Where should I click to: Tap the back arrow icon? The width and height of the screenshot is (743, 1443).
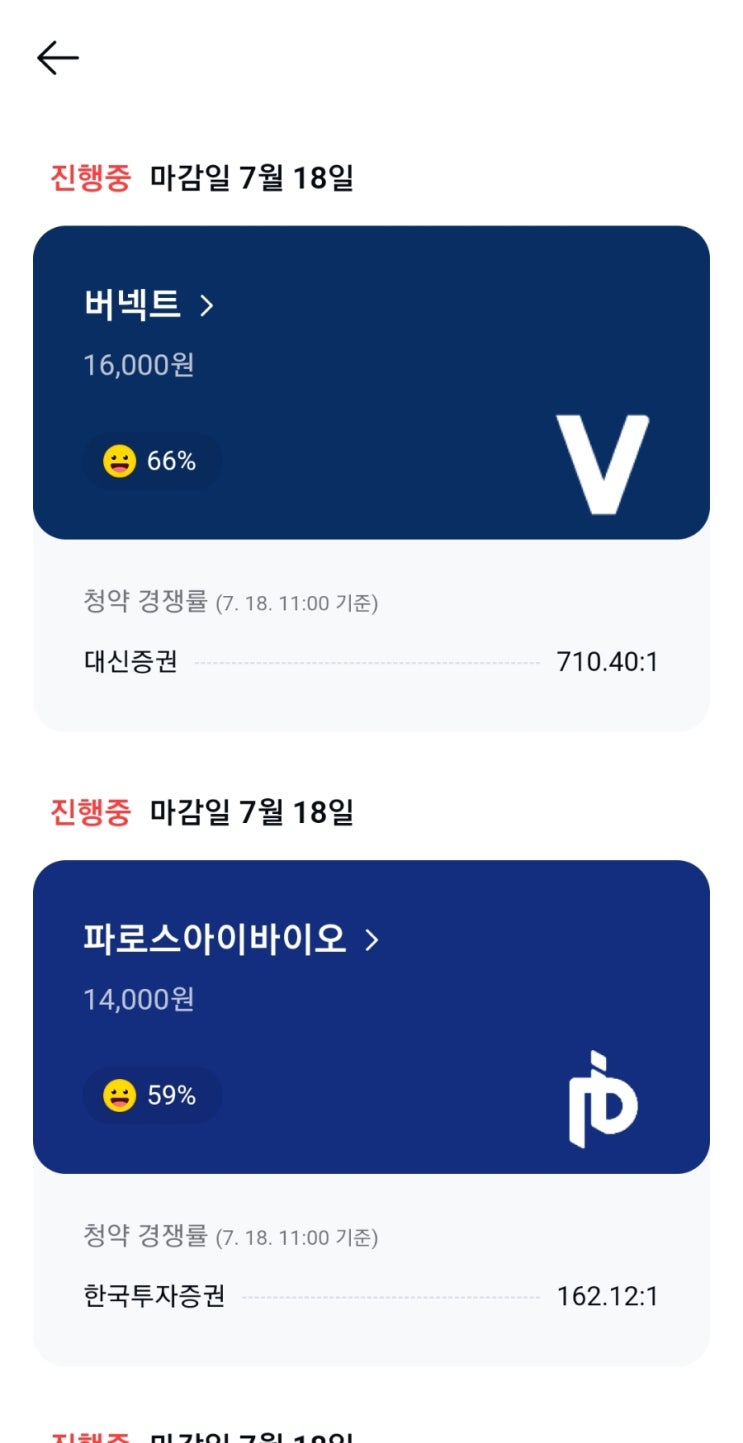click(58, 58)
